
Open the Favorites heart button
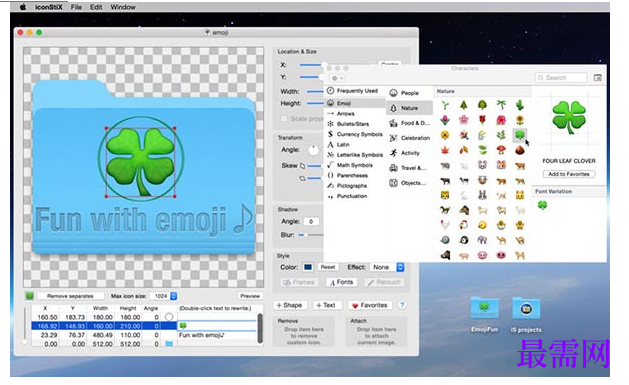click(x=369, y=305)
